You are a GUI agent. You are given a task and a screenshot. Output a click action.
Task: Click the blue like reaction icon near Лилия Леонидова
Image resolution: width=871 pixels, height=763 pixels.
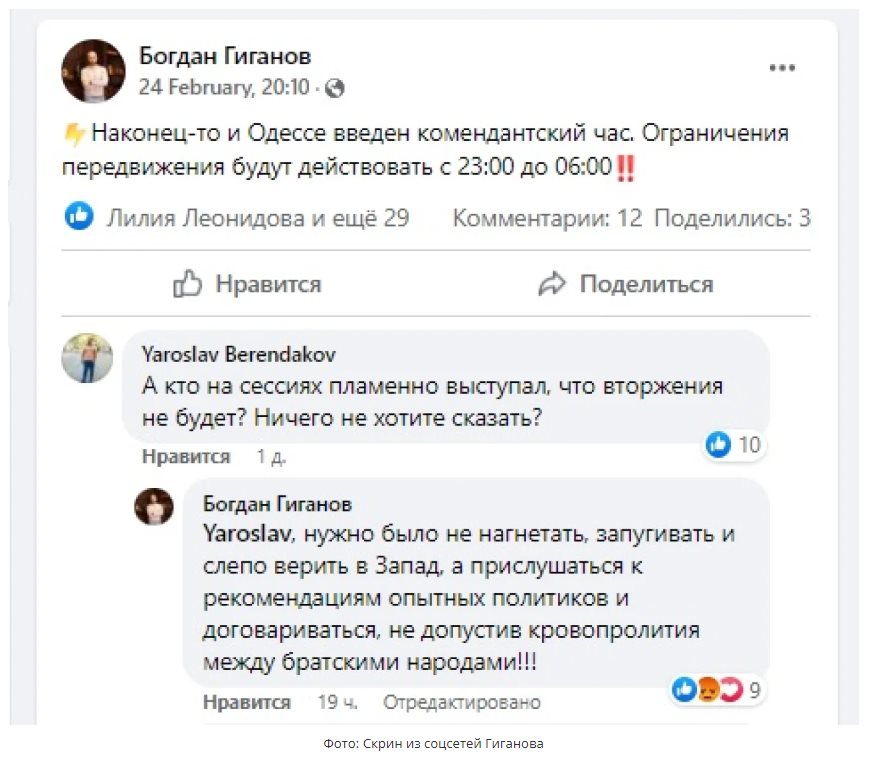[80, 217]
